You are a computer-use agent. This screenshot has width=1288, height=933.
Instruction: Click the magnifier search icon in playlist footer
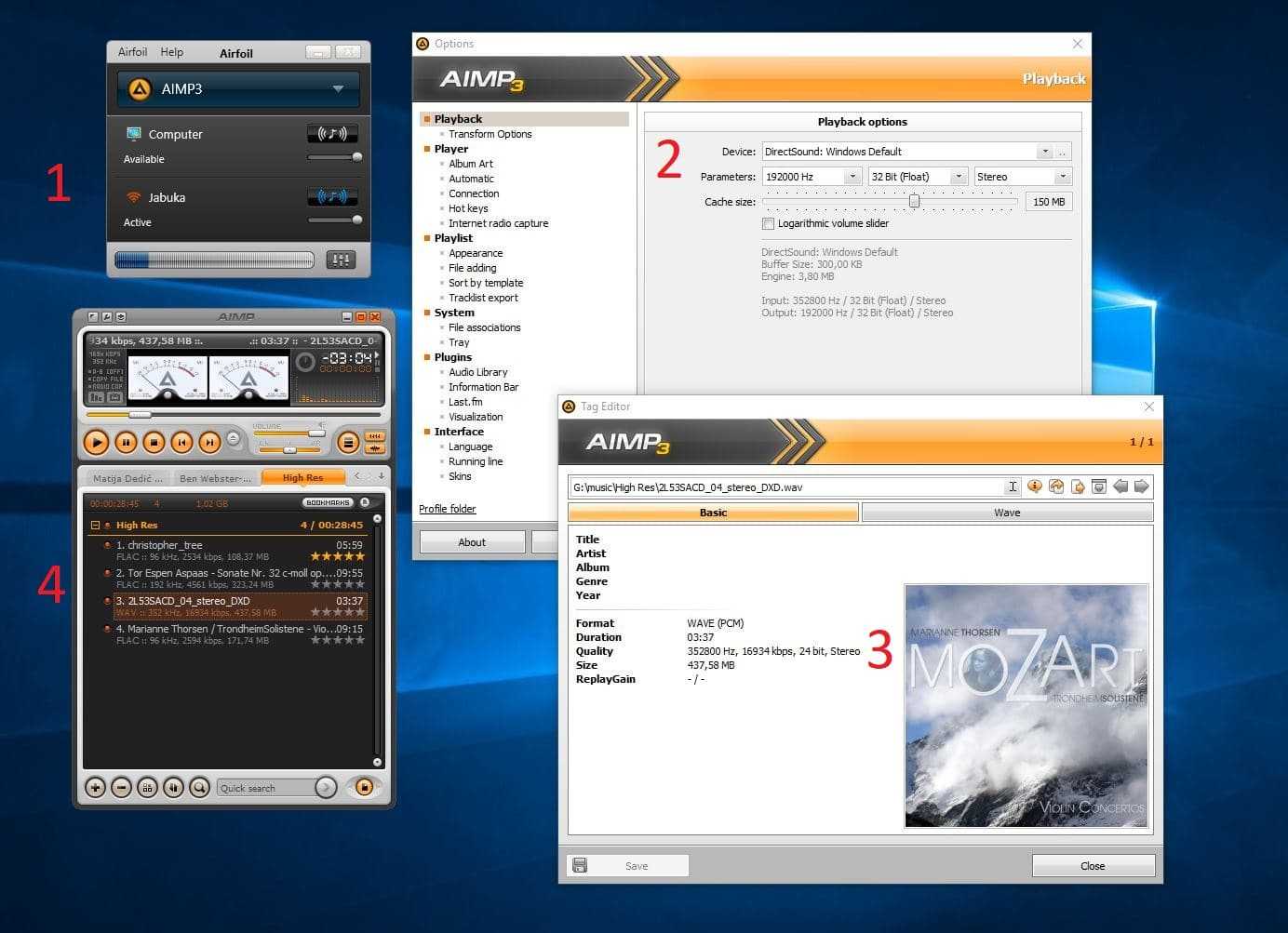point(199,787)
